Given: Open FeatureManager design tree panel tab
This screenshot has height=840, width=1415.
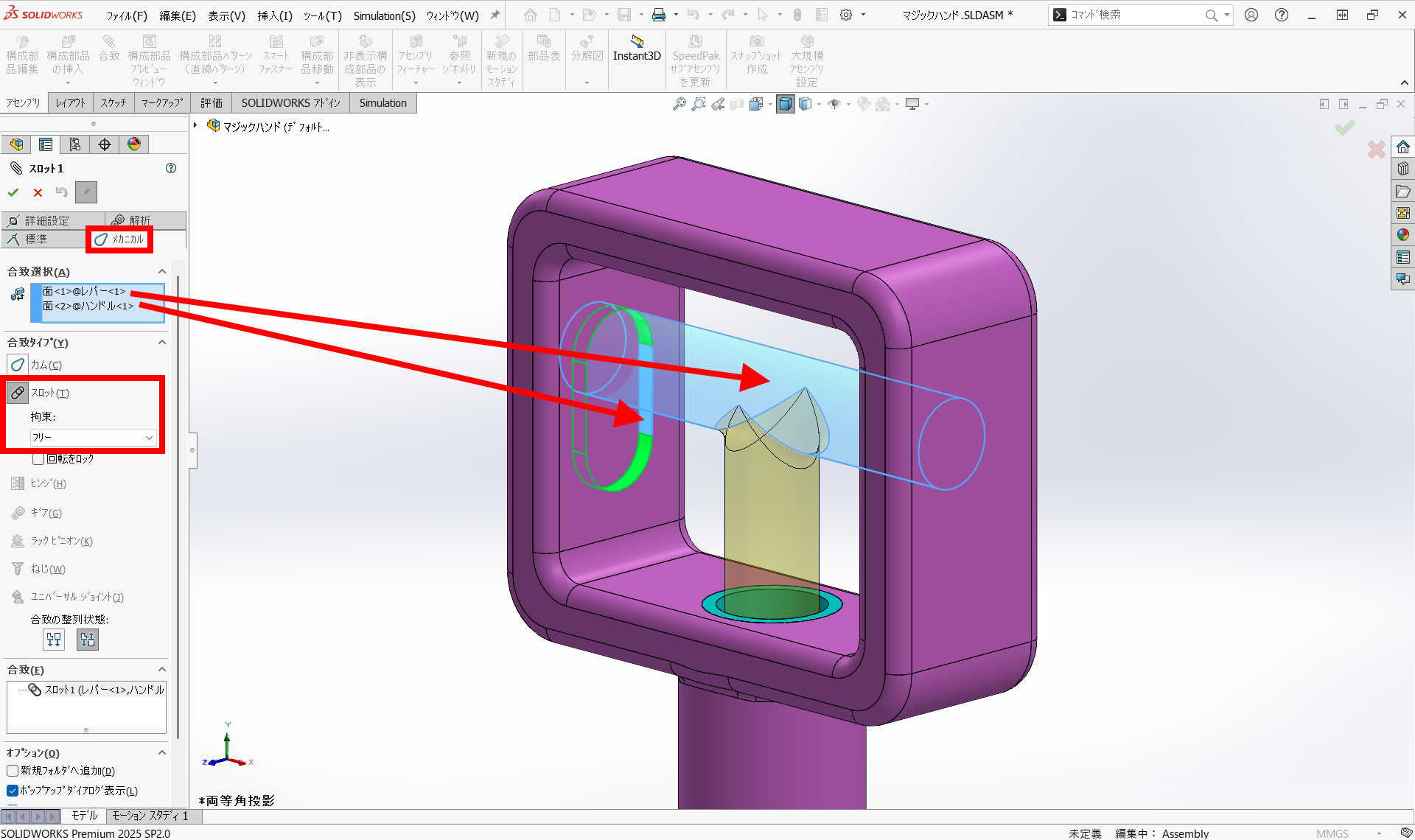Looking at the screenshot, I should tap(16, 144).
